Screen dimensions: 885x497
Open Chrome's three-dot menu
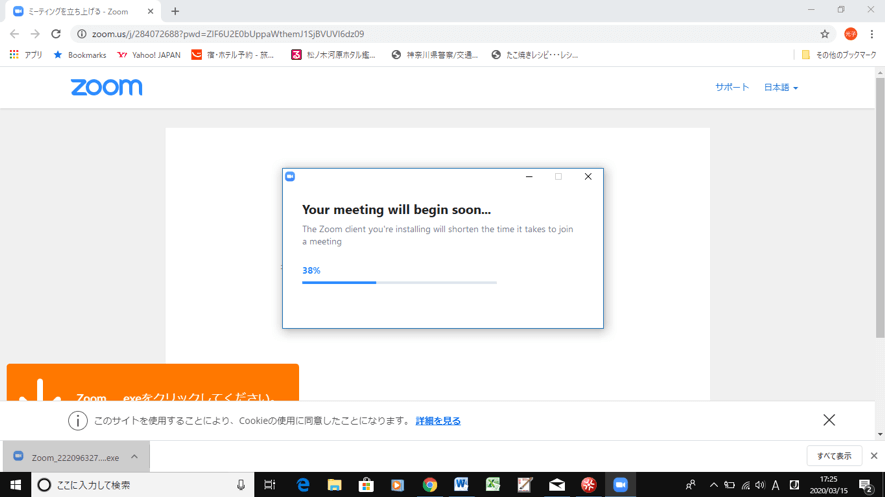[872, 34]
